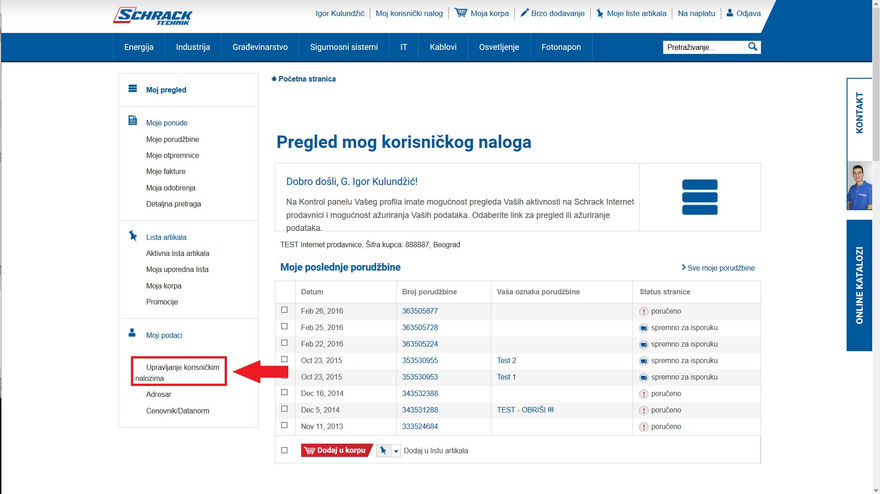Viewport: 880px width, 494px height.
Task: Click the person icon beside Moji podaci
Action: [x=132, y=333]
